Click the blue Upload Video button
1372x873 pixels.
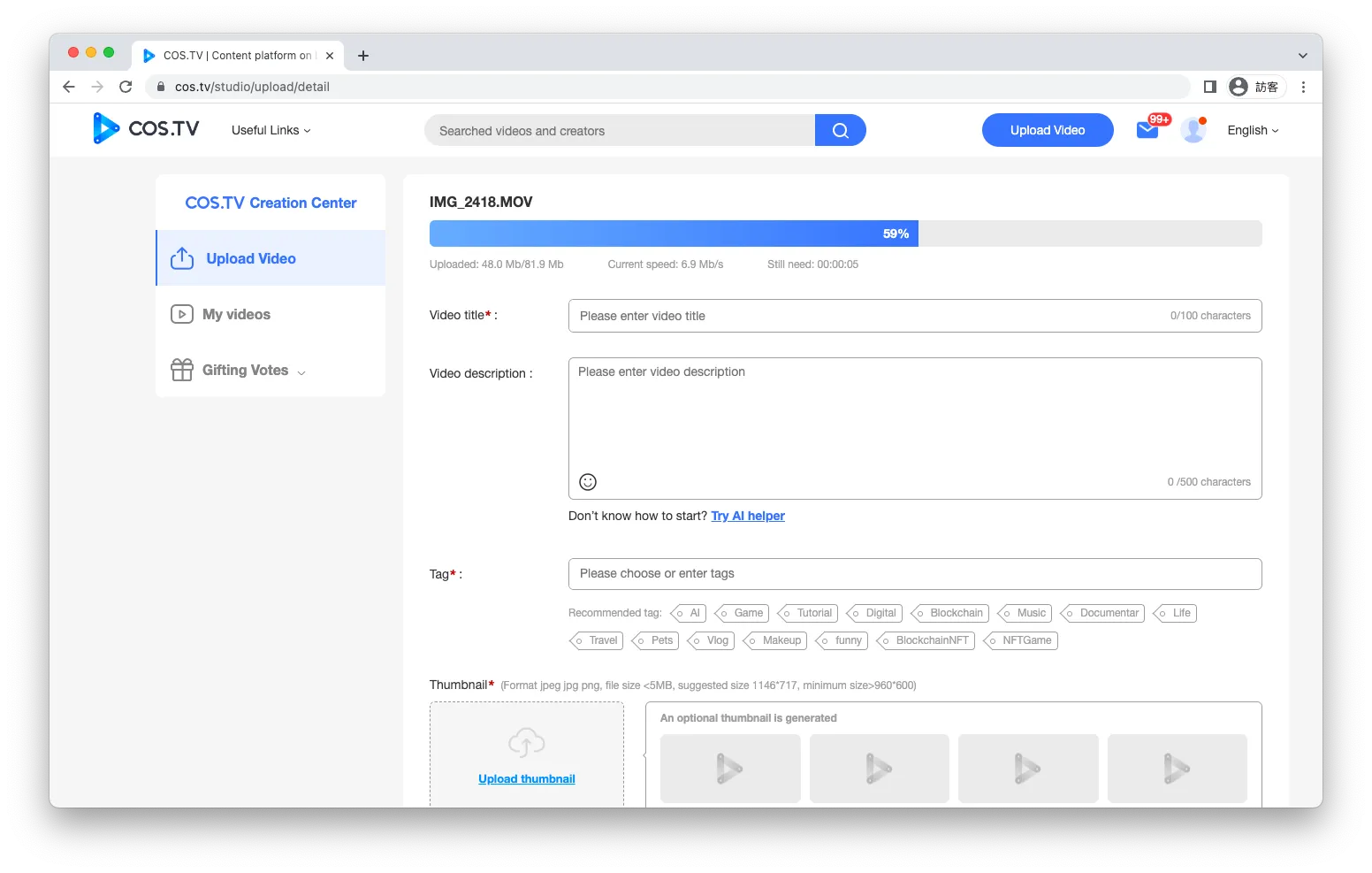pos(1048,130)
